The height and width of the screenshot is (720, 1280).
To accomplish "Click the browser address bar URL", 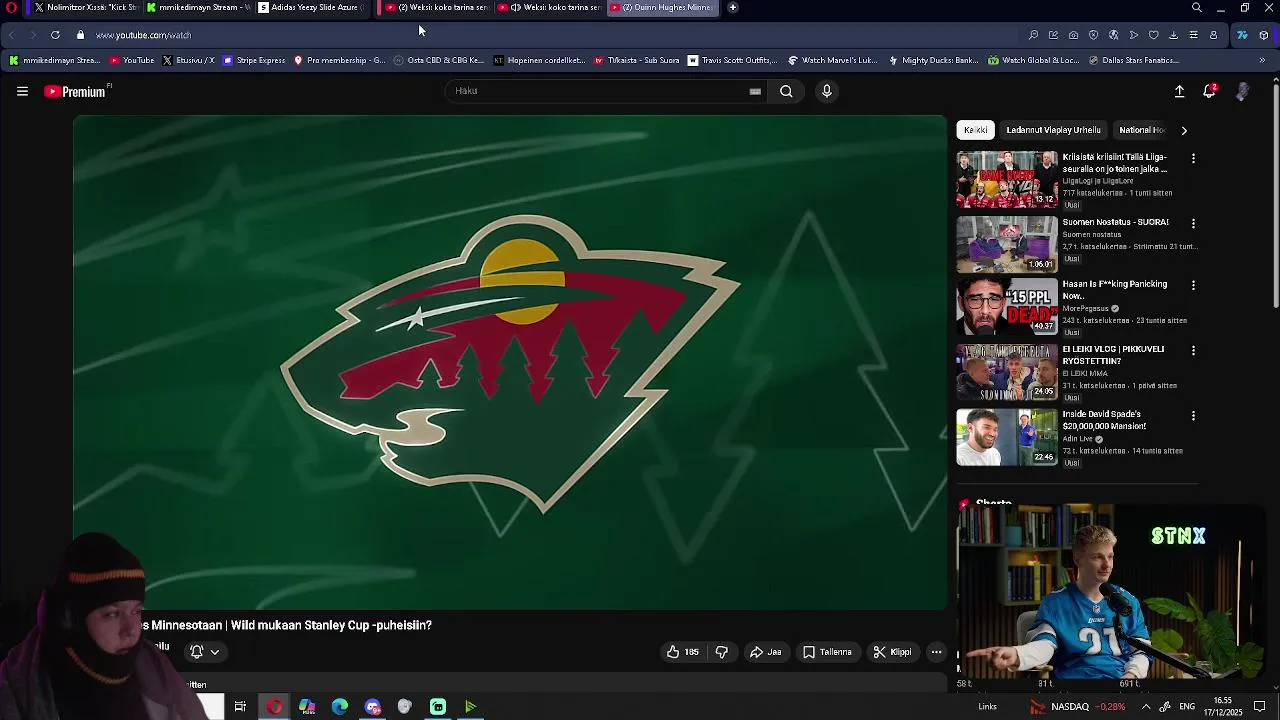I will (143, 35).
